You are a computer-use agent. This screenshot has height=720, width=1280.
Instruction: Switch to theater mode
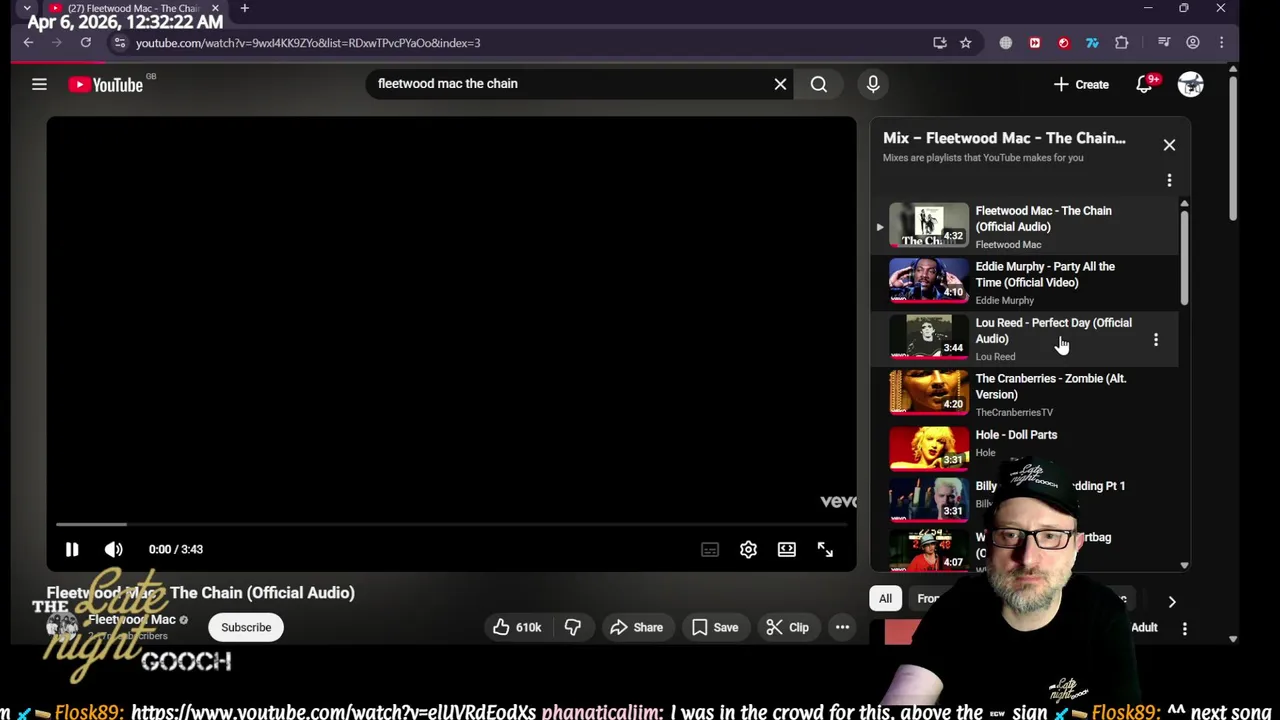click(x=787, y=549)
